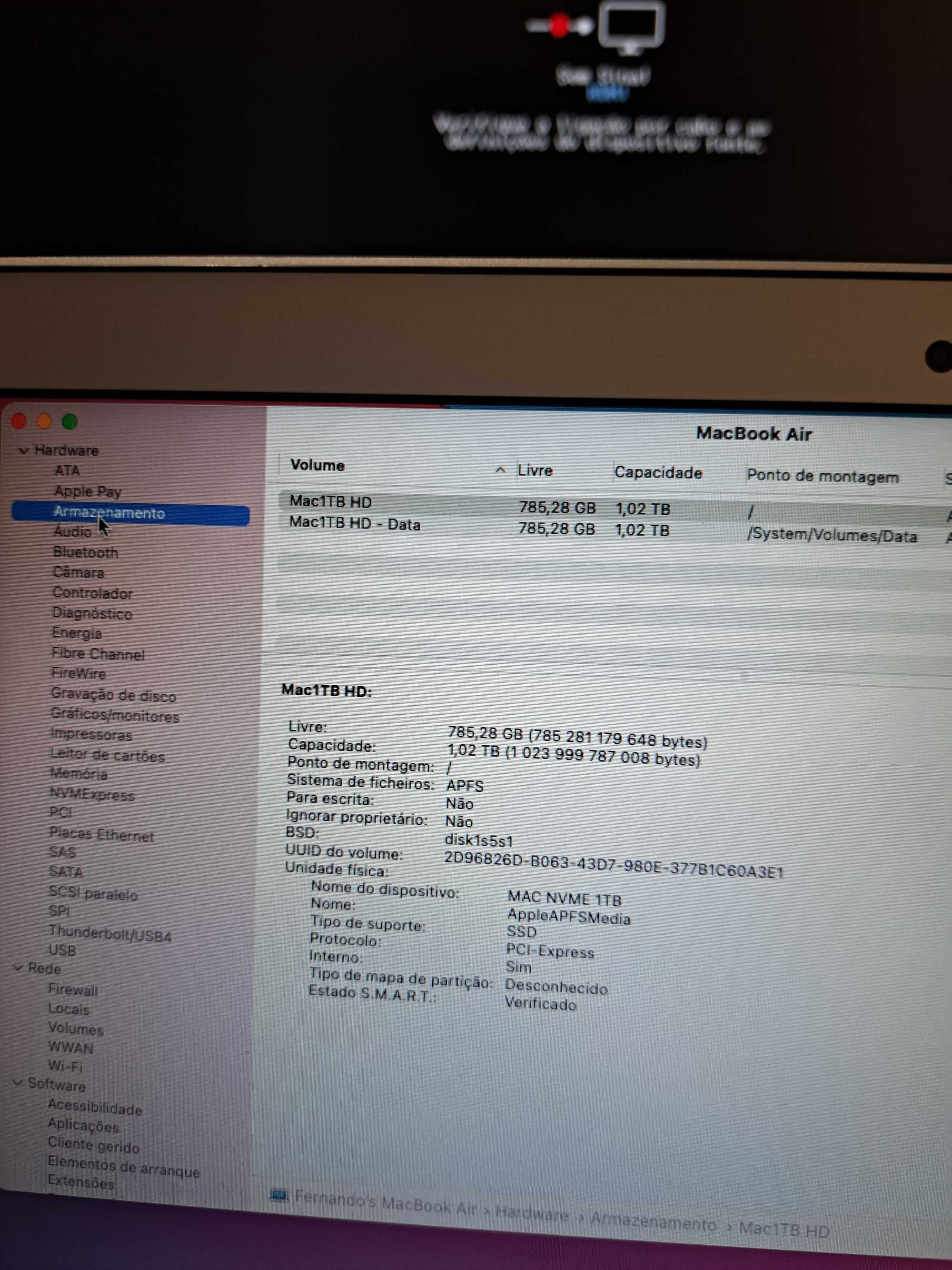Select ATA in the sidebar
Image resolution: width=952 pixels, height=1270 pixels.
pos(67,471)
